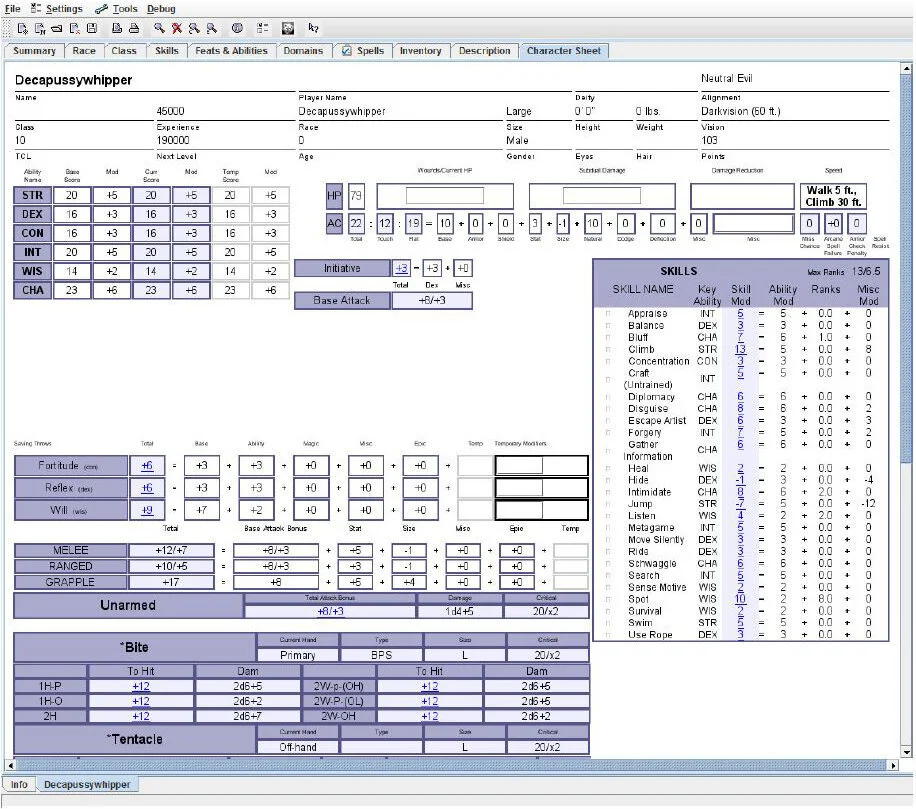916x809 pixels.
Task: Click the Initiative total +3 link
Action: pos(401,269)
